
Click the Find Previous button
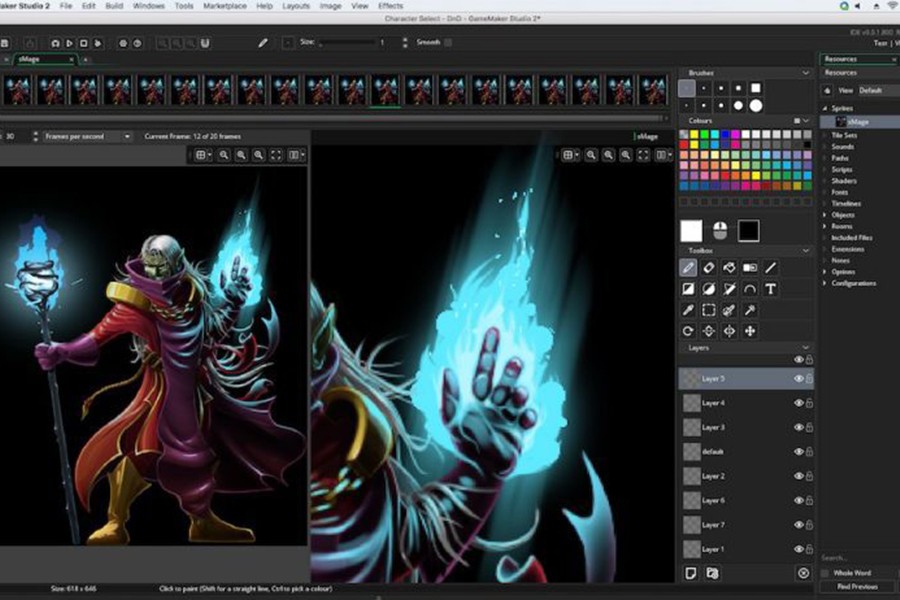pyautogui.click(x=857, y=587)
